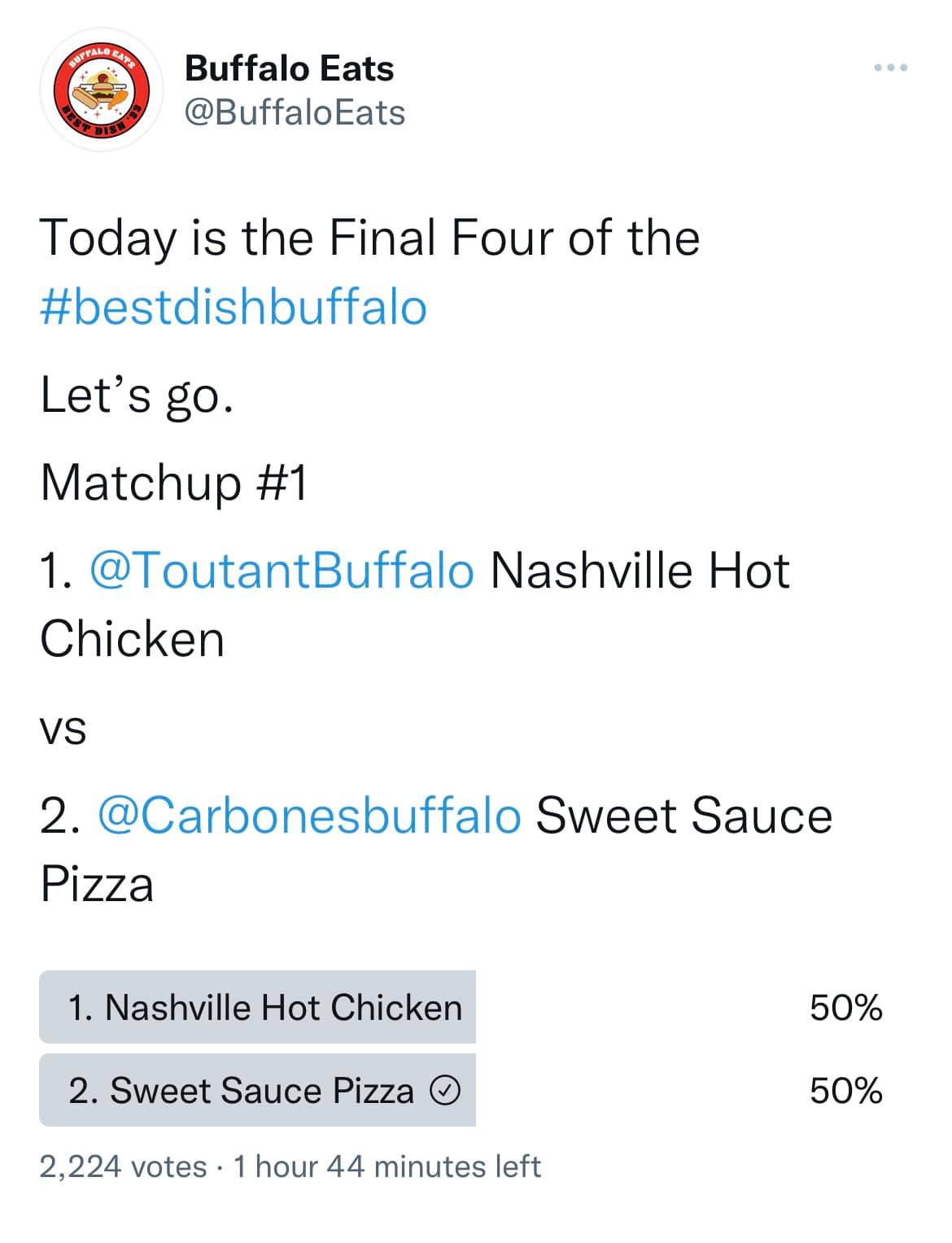952x1243 pixels.
Task: Click the 'Let's go.' tweet line
Action: point(137,396)
